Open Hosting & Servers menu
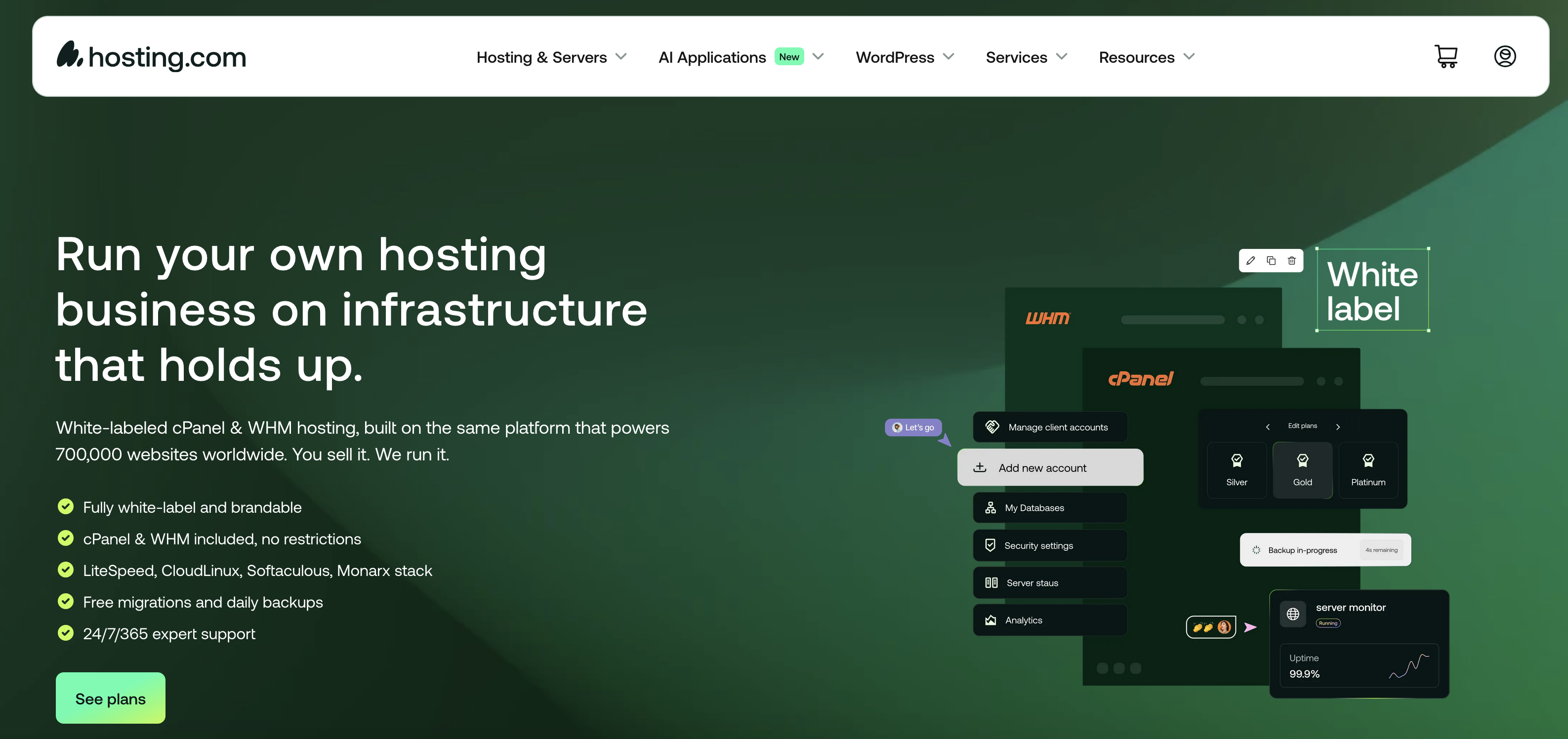 click(541, 57)
